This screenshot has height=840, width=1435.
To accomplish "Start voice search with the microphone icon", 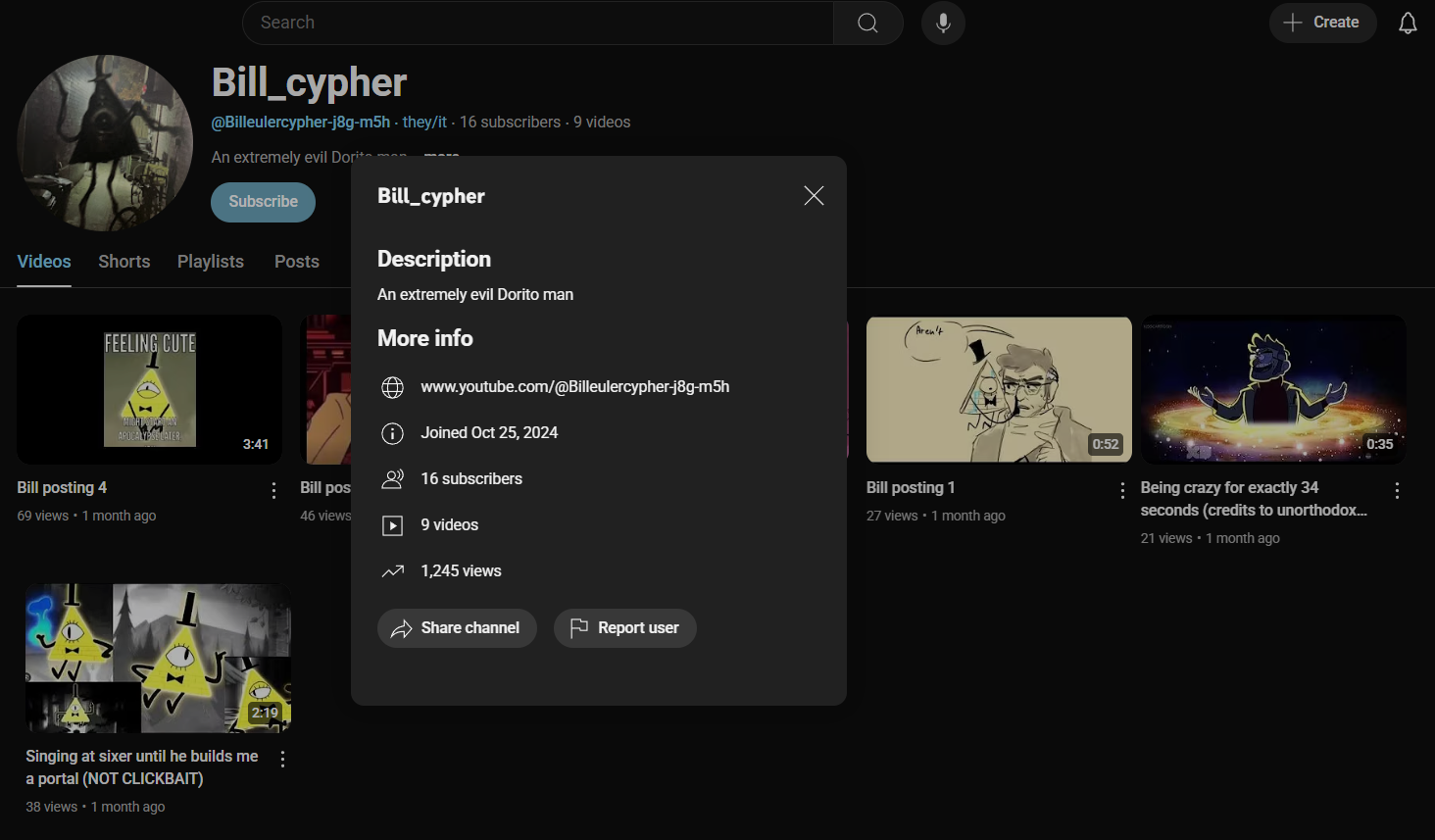I will [x=943, y=23].
